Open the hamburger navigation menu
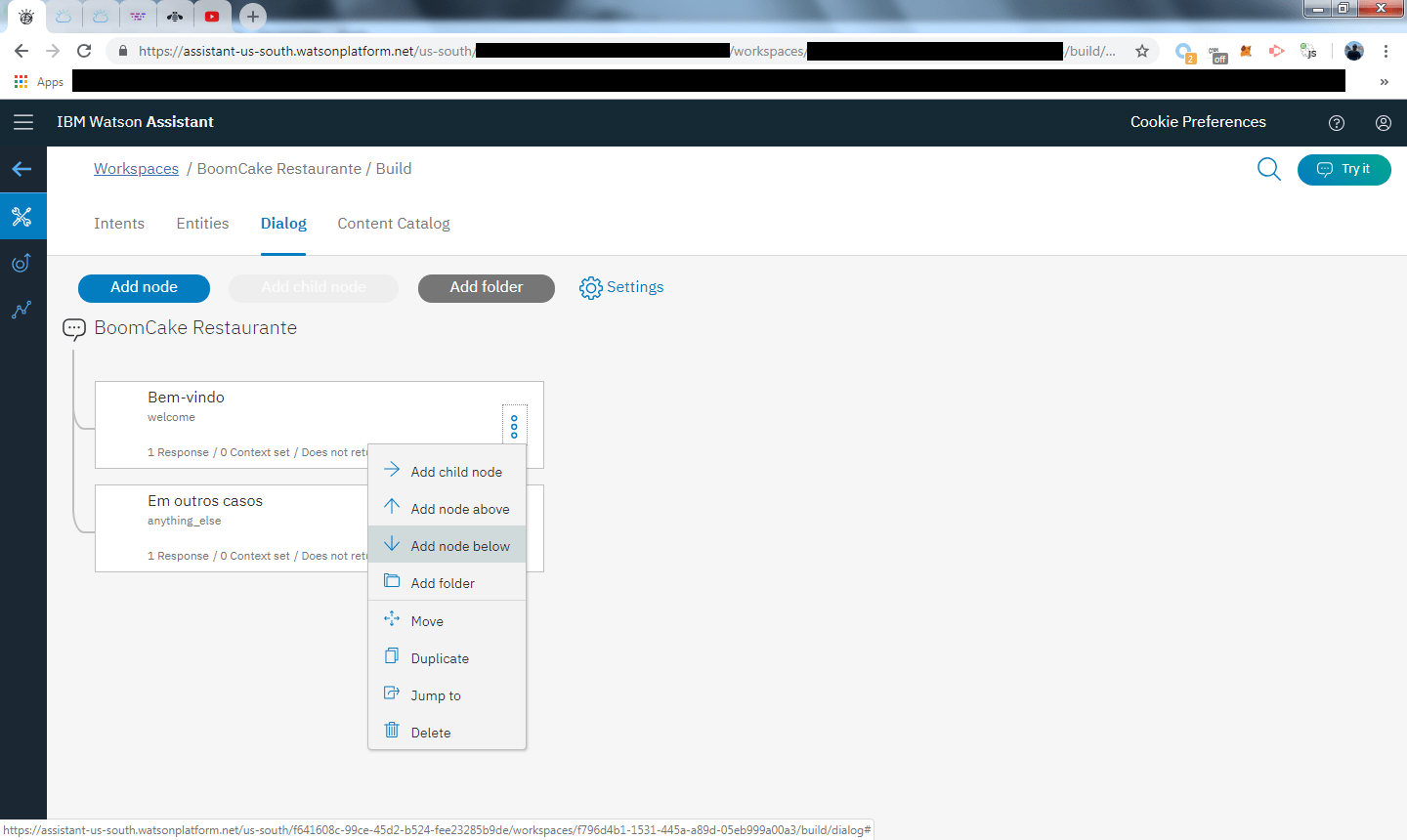This screenshot has height=840, width=1407. coord(23,122)
